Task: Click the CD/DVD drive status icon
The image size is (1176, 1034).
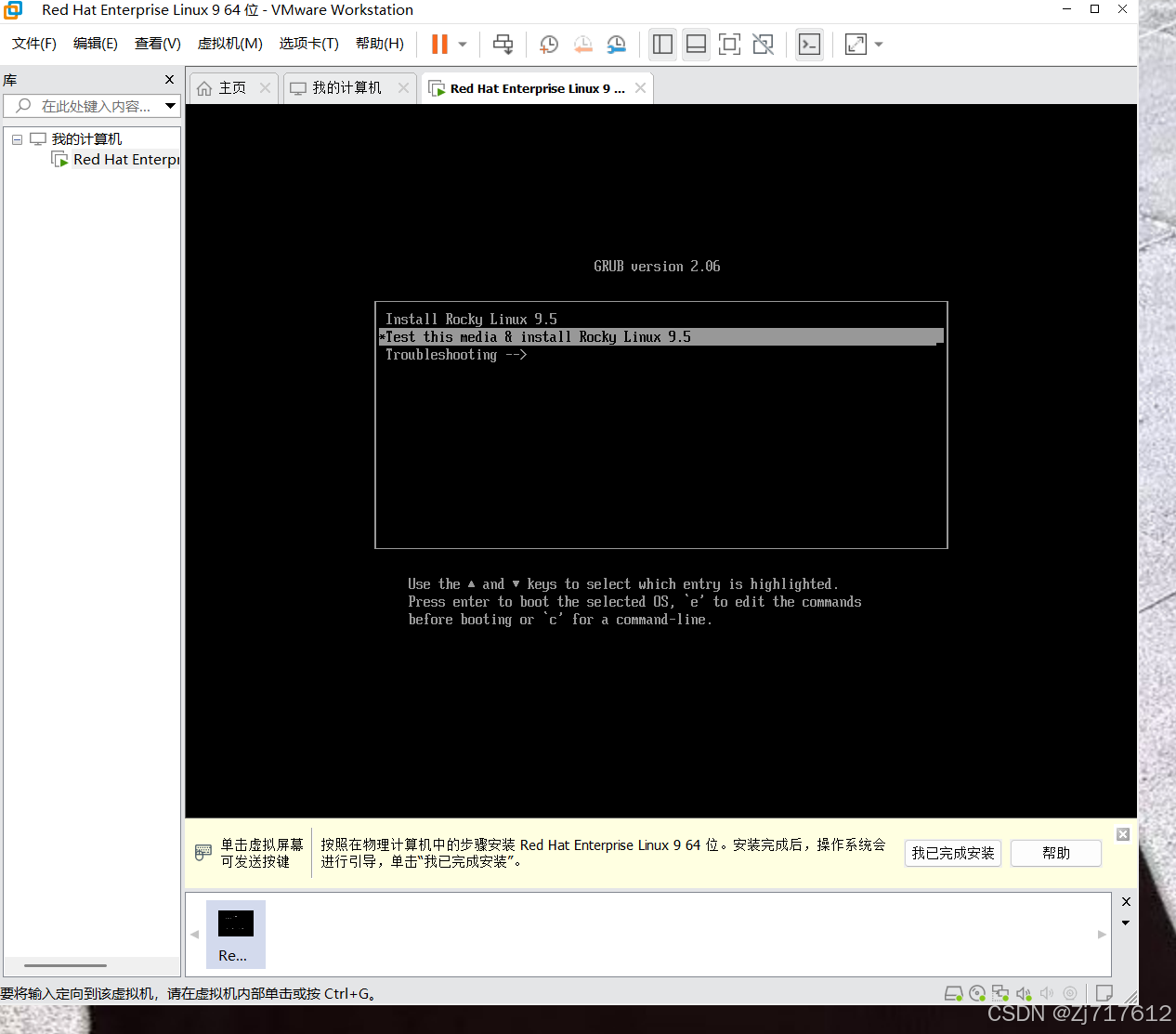Action: point(977,993)
